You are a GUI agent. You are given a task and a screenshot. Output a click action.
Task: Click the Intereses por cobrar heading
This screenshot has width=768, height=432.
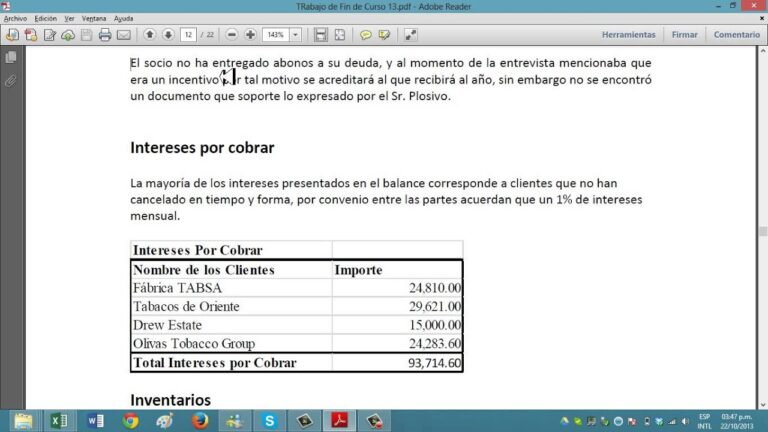tap(202, 147)
